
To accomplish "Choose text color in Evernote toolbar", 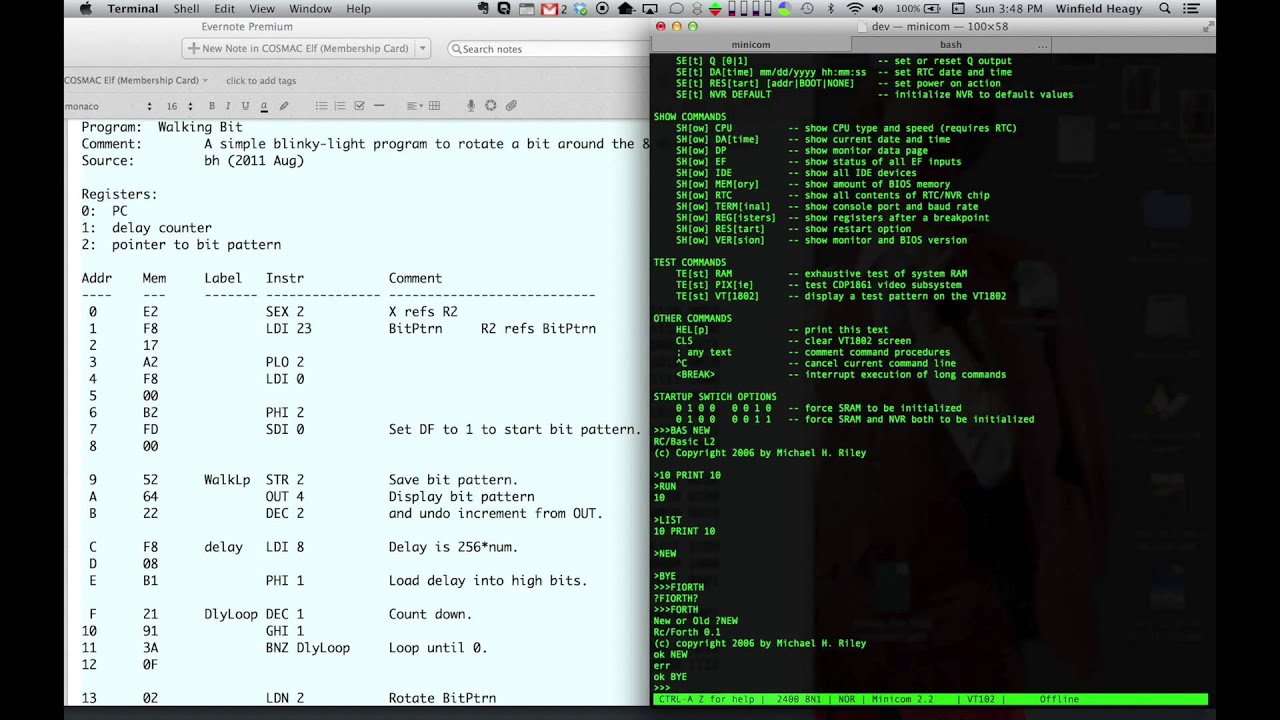I will point(264,106).
